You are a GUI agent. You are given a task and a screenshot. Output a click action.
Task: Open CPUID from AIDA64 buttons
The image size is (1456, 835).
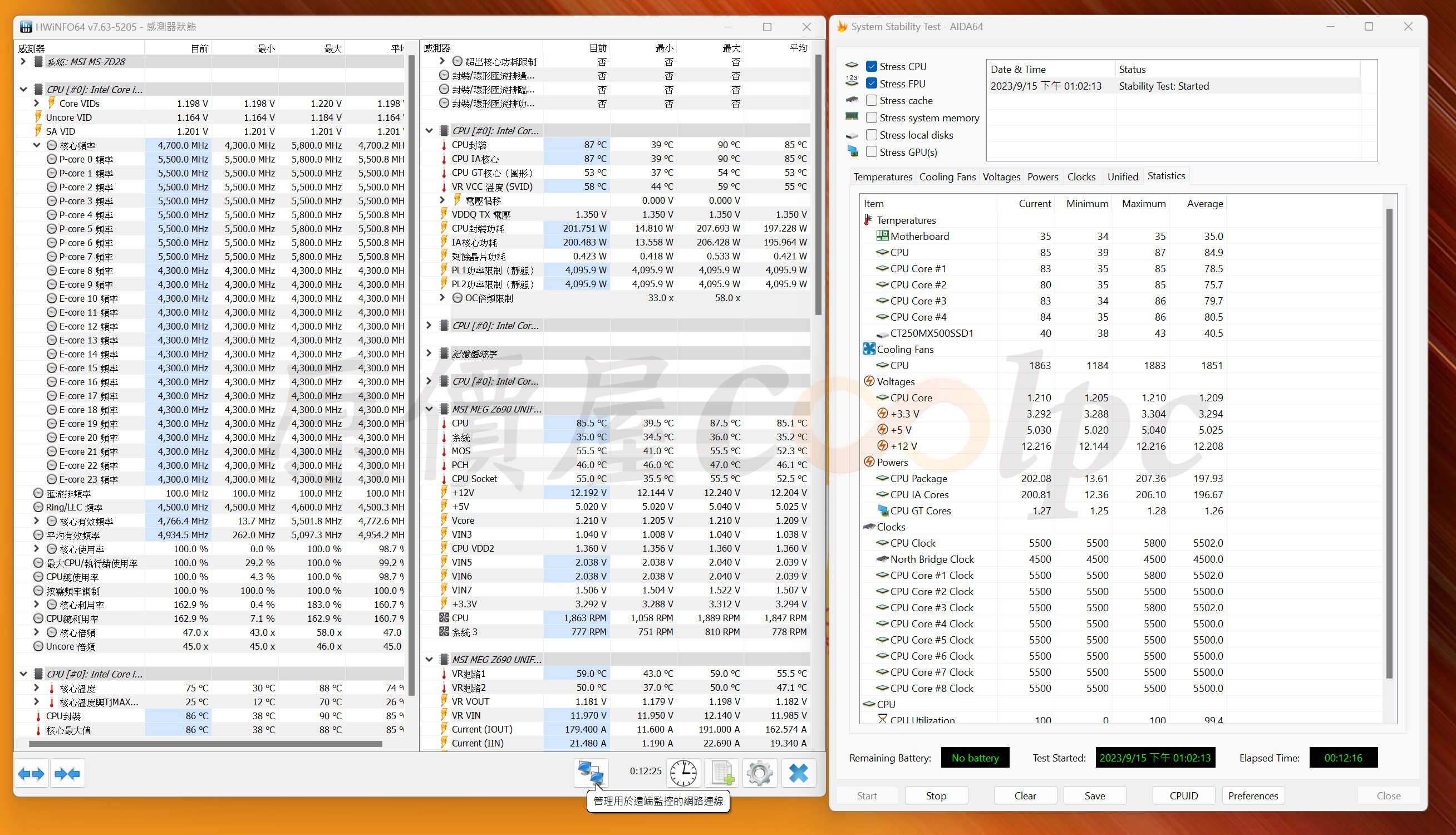point(1184,795)
